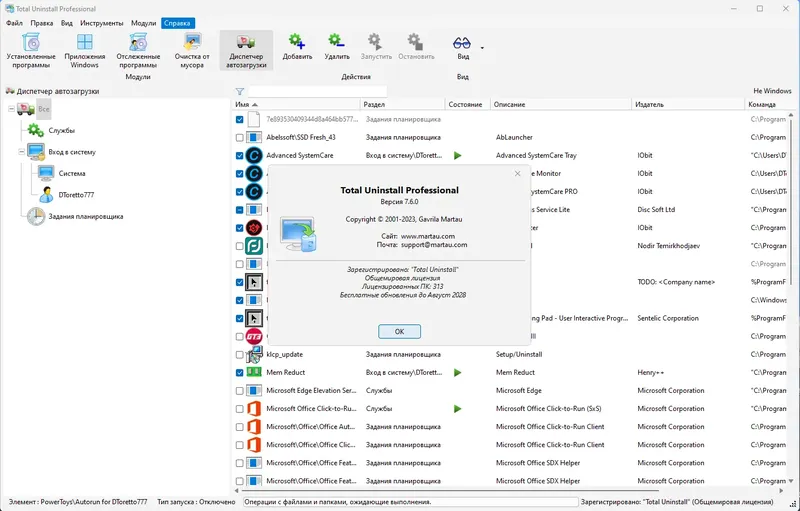Click the green running arrow for Advanced SystemCare
Viewport: 800px width, 511px height.
(458, 156)
